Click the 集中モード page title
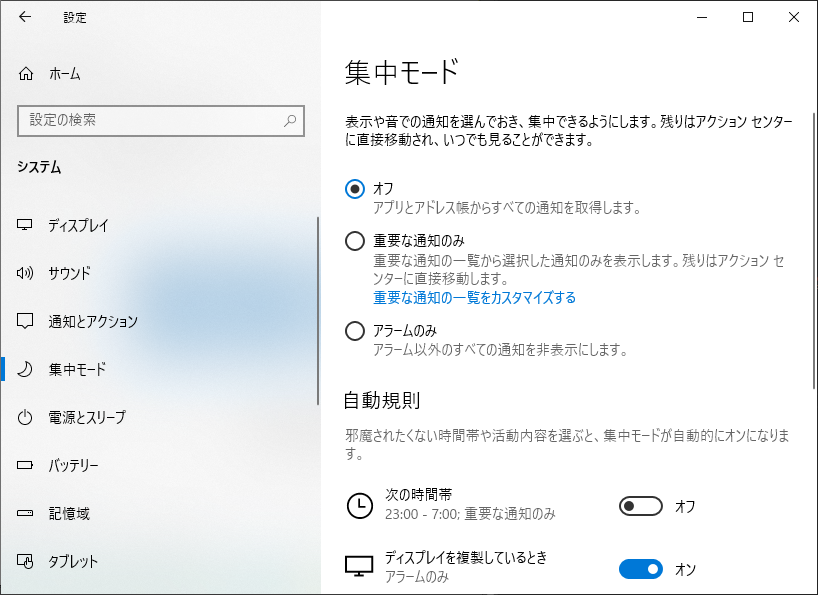This screenshot has height=595, width=818. [x=402, y=71]
